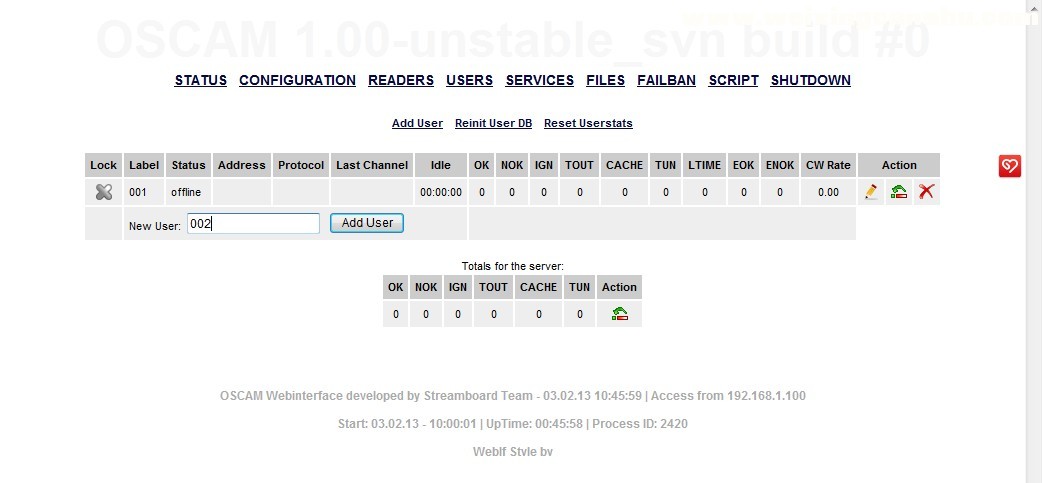Image resolution: width=1042 pixels, height=483 pixels.
Task: Click the Protocol column header
Action: coord(301,165)
